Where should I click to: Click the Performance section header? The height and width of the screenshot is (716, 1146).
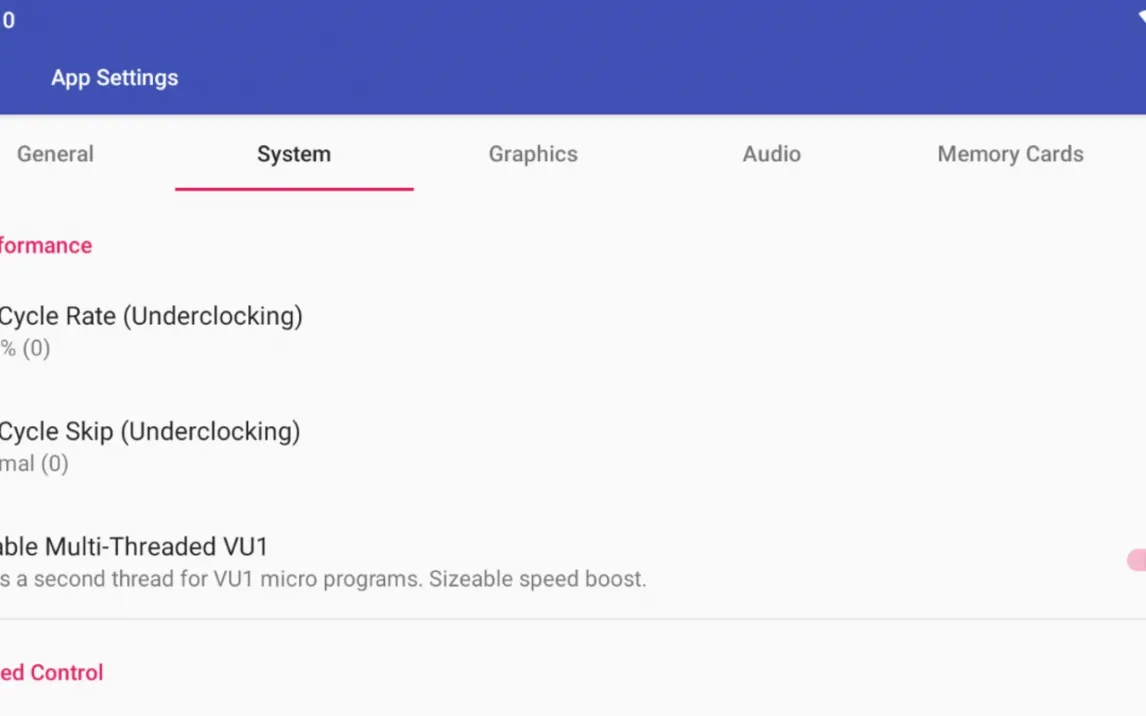(x=45, y=246)
